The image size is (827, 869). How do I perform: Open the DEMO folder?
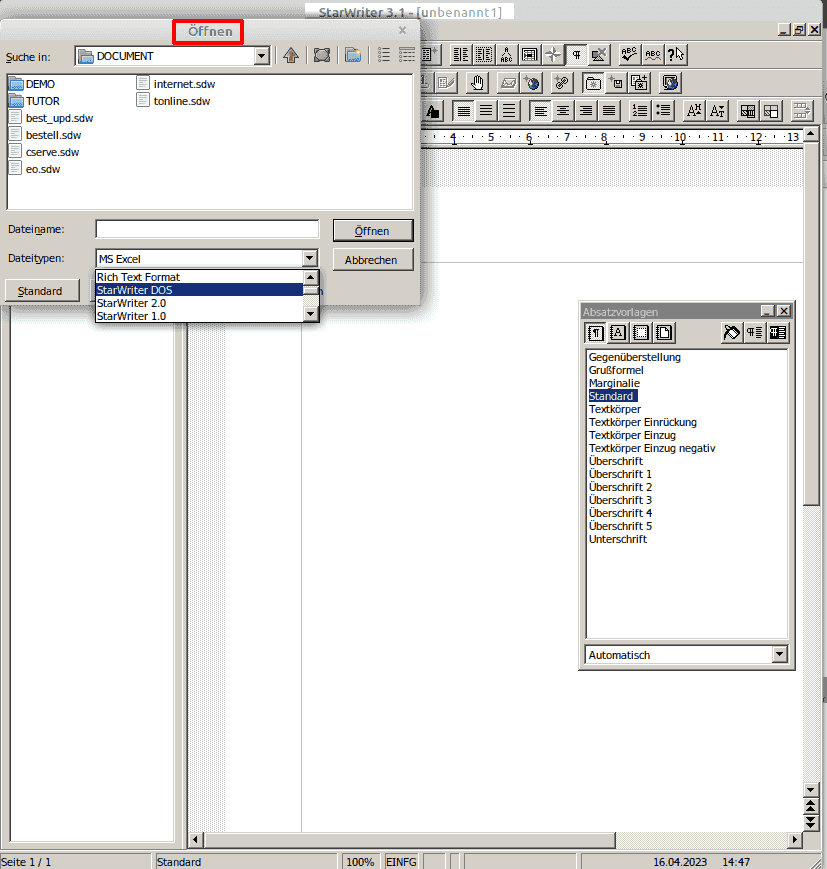pos(32,84)
